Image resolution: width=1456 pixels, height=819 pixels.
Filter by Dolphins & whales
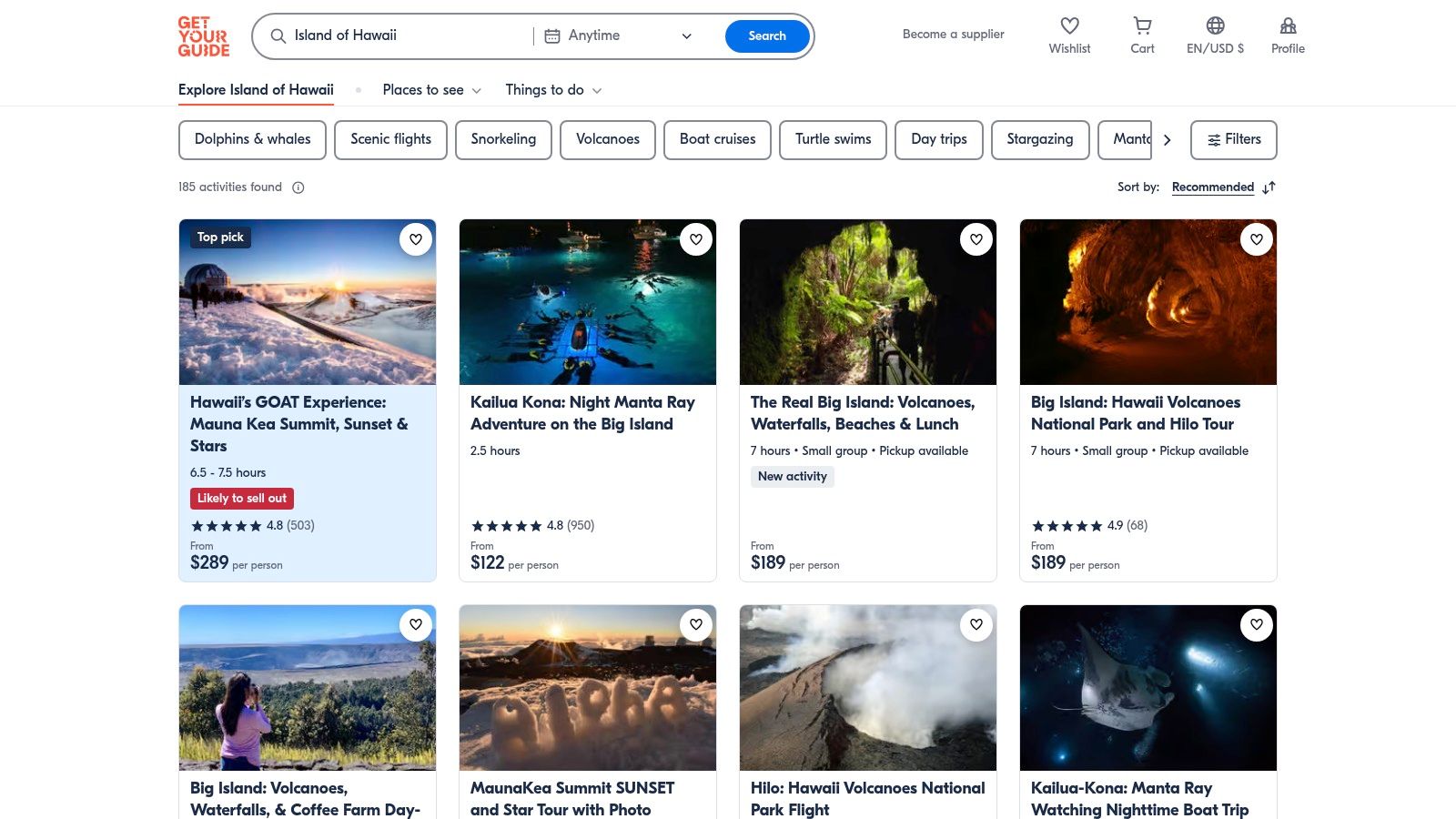pos(252,140)
